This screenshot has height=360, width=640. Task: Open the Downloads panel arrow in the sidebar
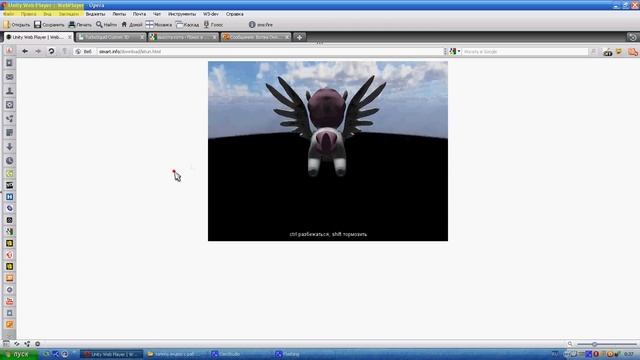[9, 147]
